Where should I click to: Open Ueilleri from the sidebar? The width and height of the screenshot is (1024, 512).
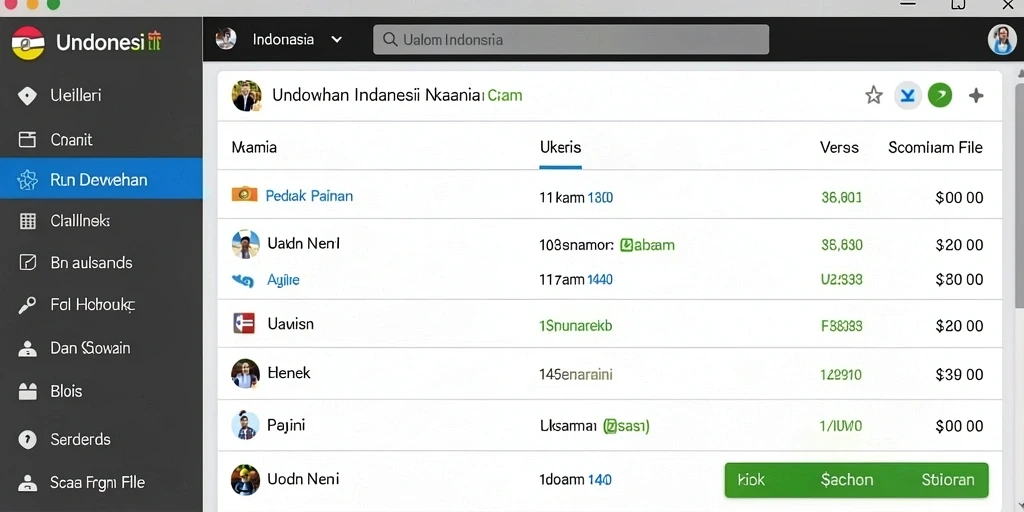tap(101, 95)
